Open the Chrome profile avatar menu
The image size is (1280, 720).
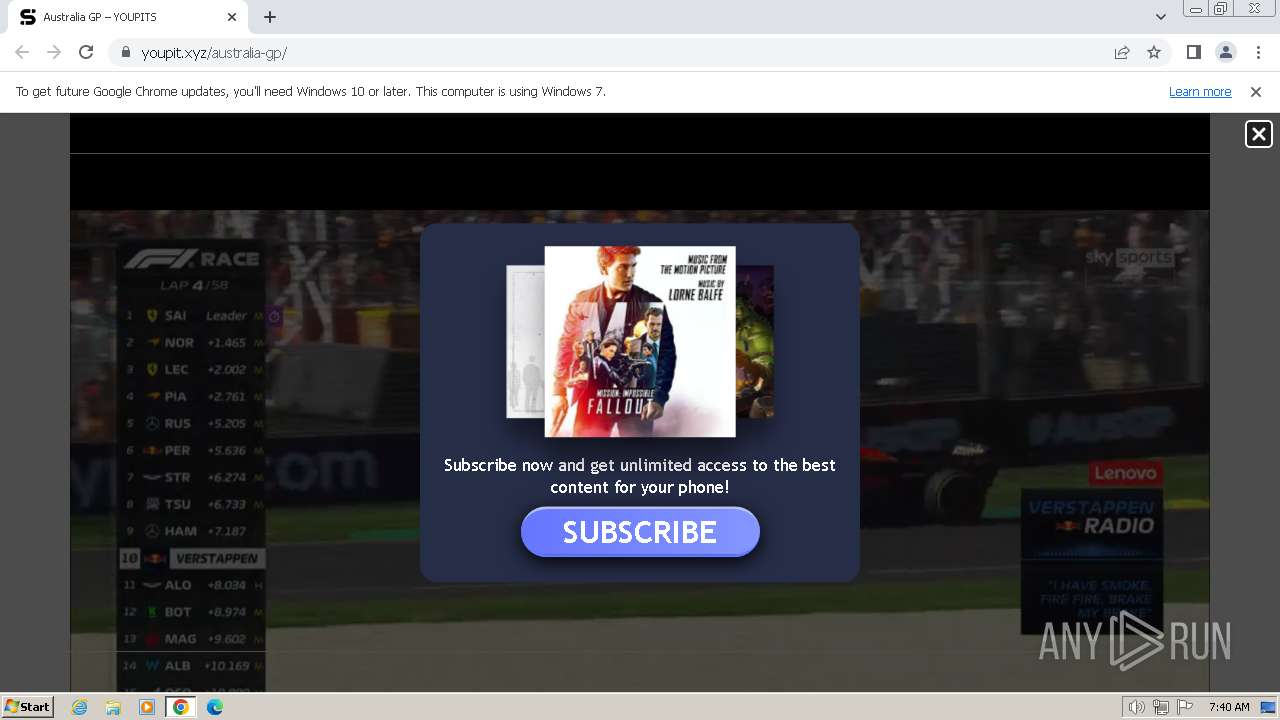click(x=1225, y=53)
